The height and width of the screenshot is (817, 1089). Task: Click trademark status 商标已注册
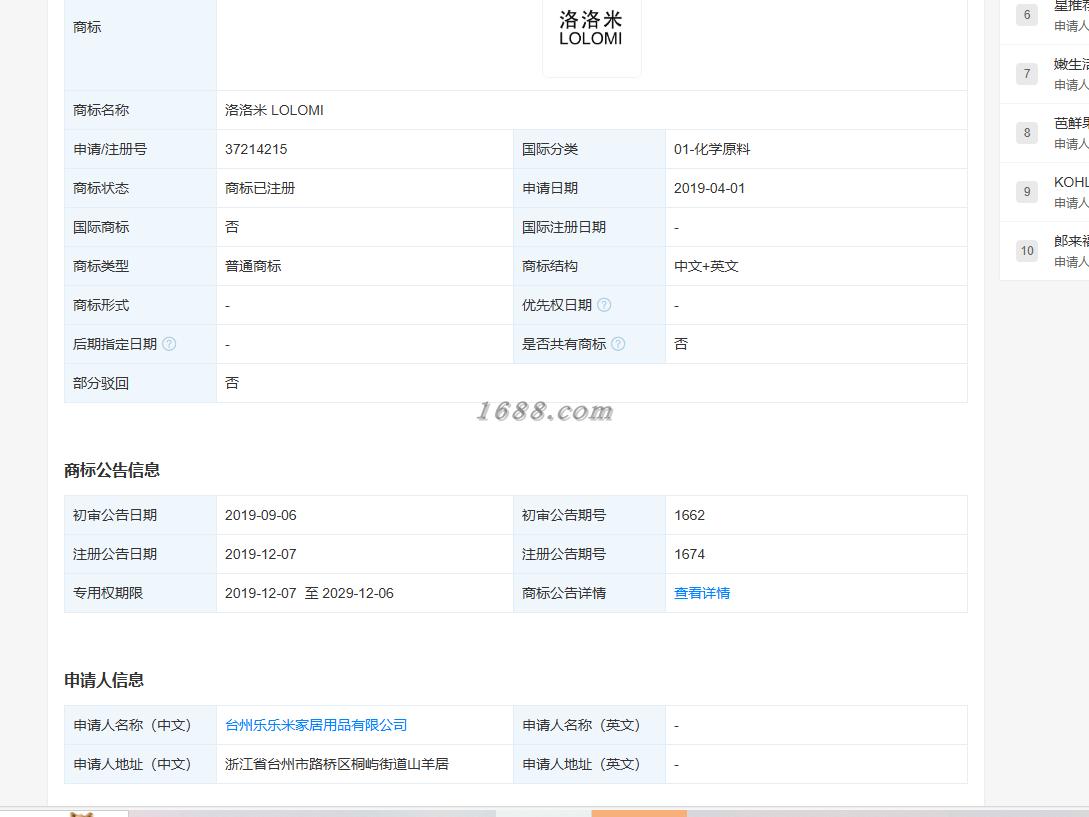click(260, 188)
